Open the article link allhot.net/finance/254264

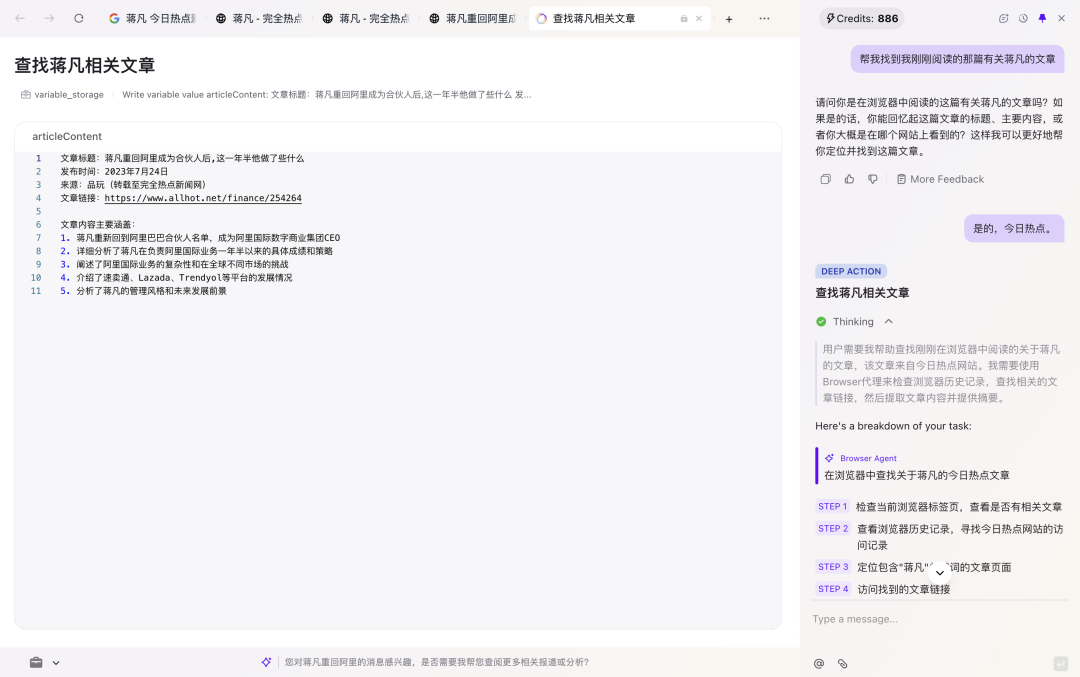tap(201, 197)
